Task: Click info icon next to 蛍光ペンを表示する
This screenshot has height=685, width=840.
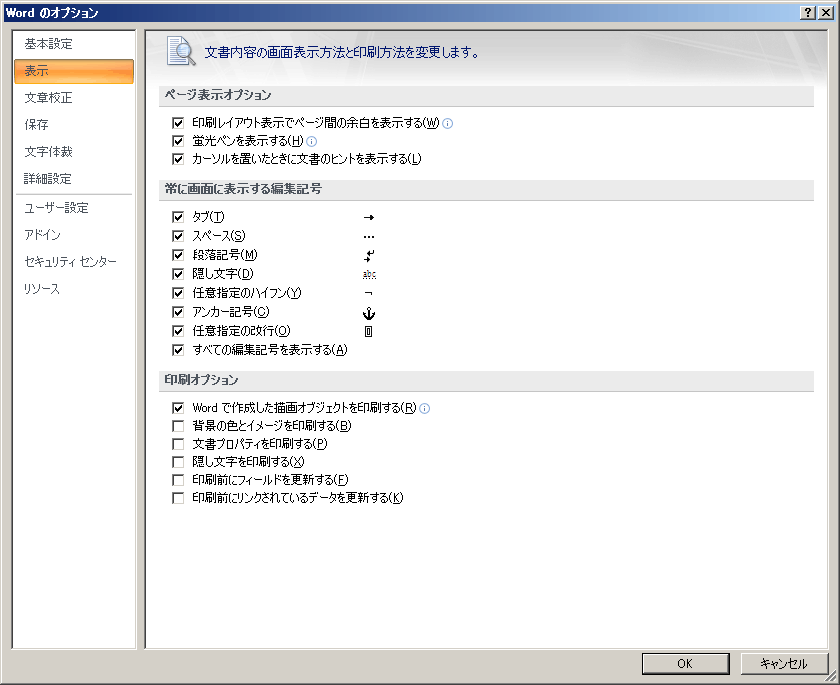Action: [x=312, y=141]
